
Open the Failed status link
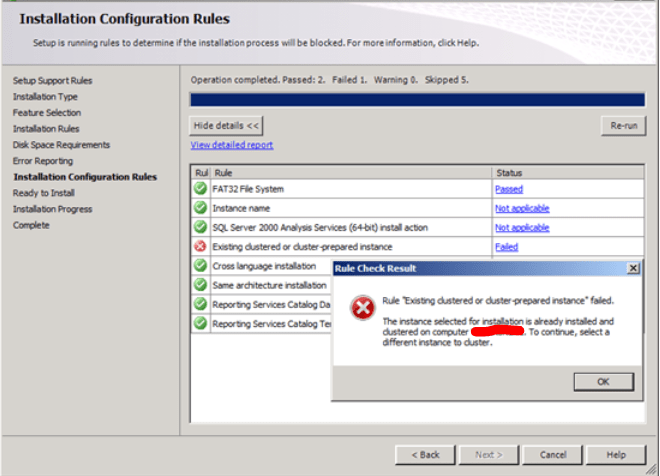[x=506, y=247]
